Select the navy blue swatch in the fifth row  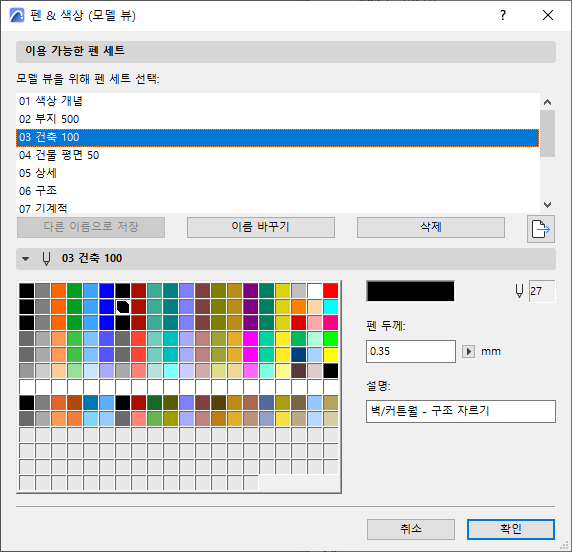click(299, 355)
